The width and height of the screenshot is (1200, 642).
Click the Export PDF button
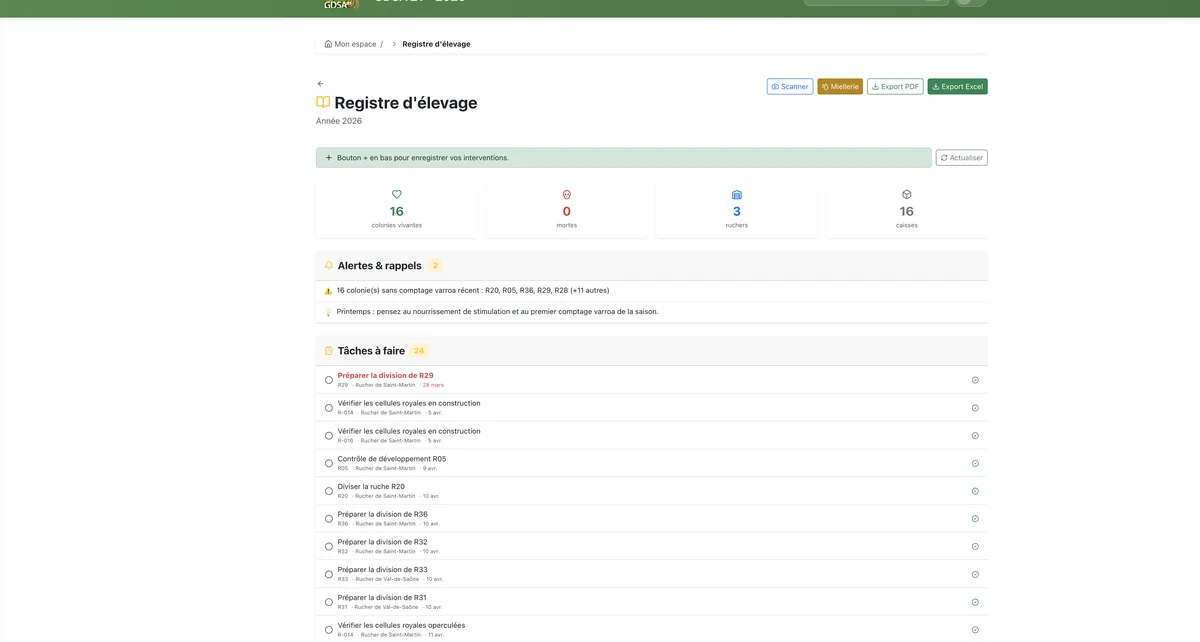(895, 86)
